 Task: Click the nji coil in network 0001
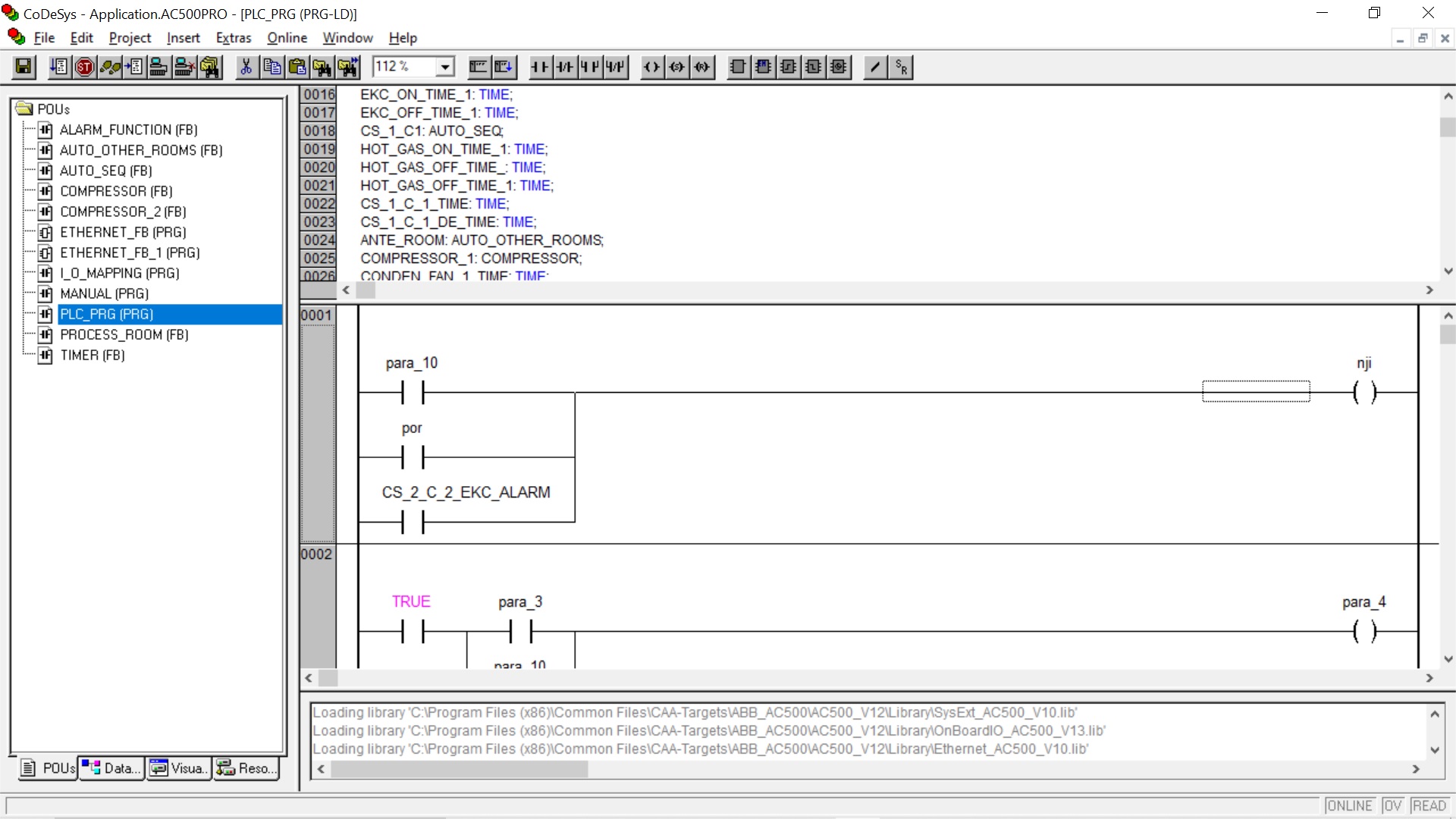point(1363,392)
